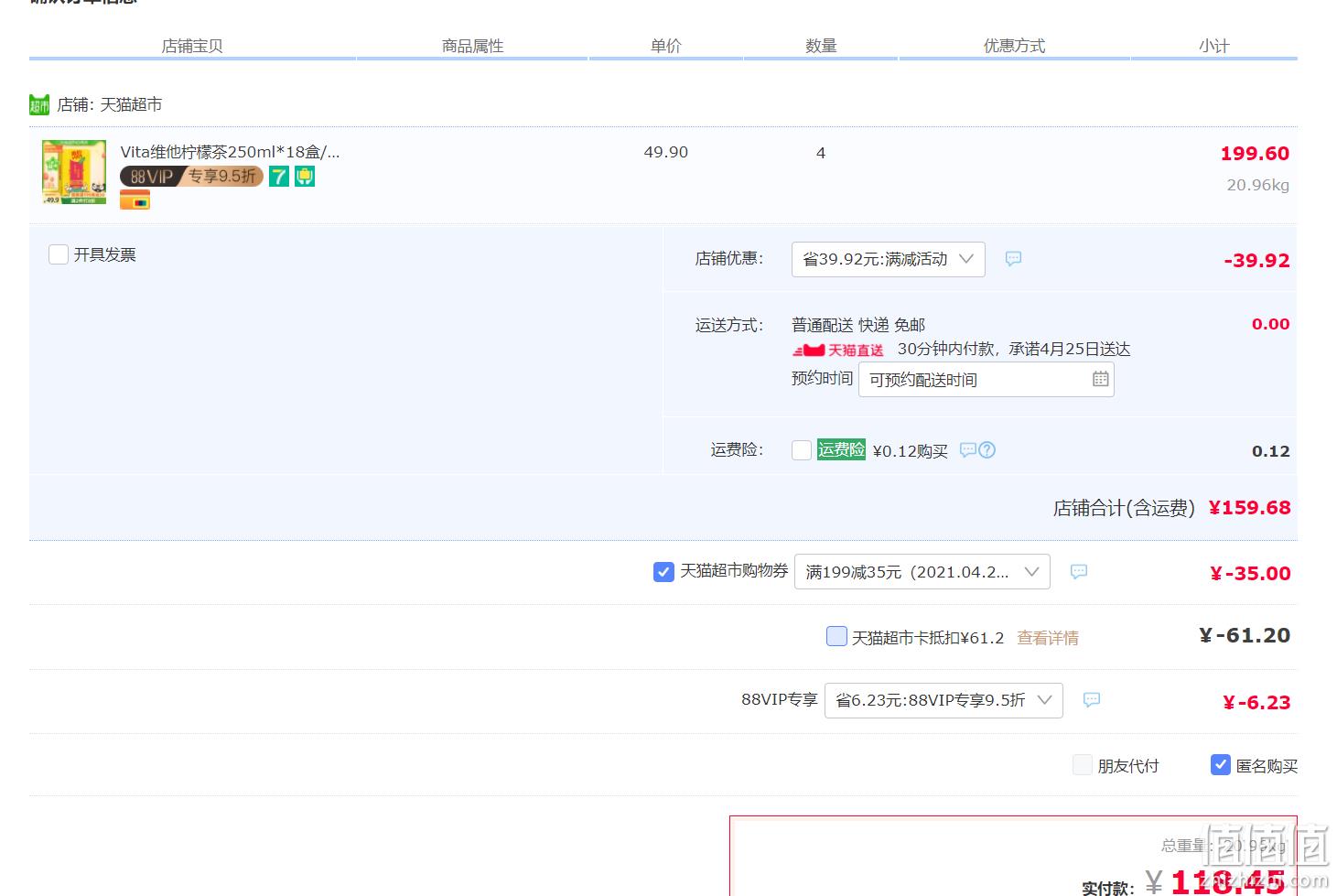Open the Vita lemon tea product thumbnail
Viewport: 1337px width, 896px height.
74,172
